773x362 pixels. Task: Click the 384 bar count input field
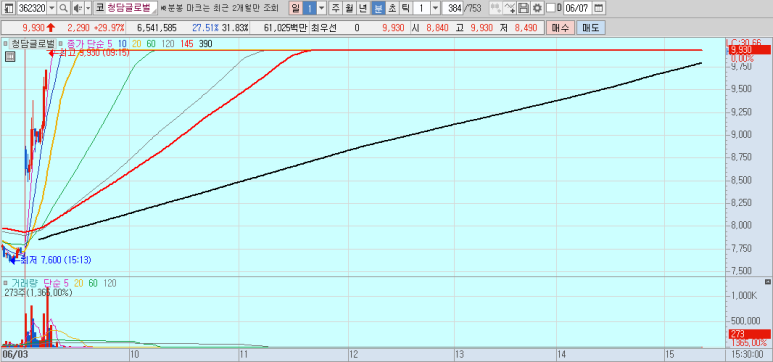point(452,8)
